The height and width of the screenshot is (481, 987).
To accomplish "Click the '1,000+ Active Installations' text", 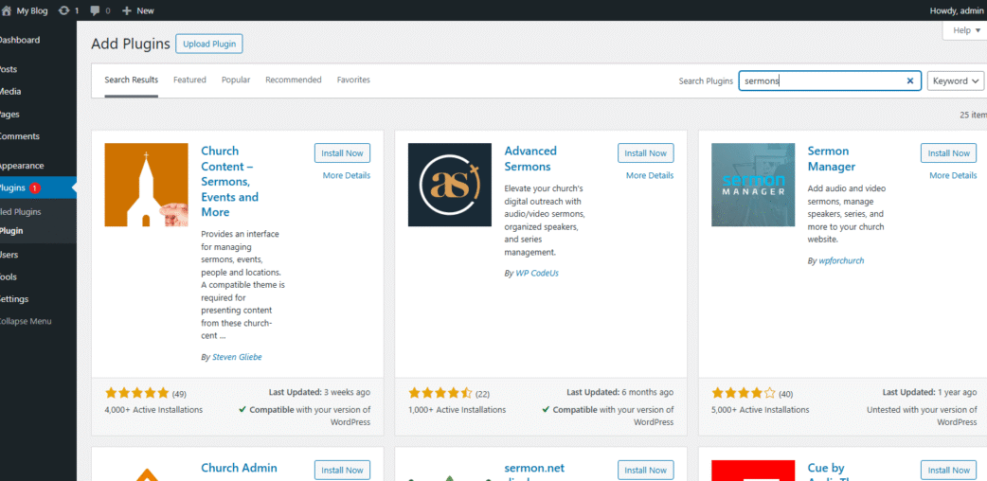I will 457,410.
